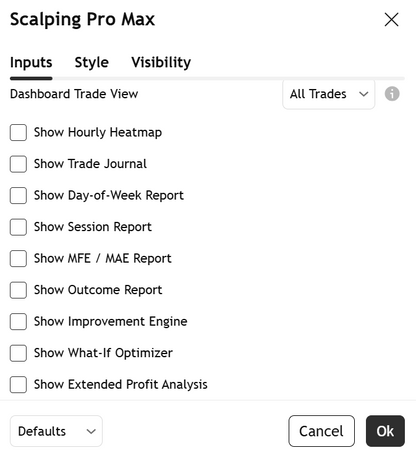Open the Visibility tab

point(161,62)
